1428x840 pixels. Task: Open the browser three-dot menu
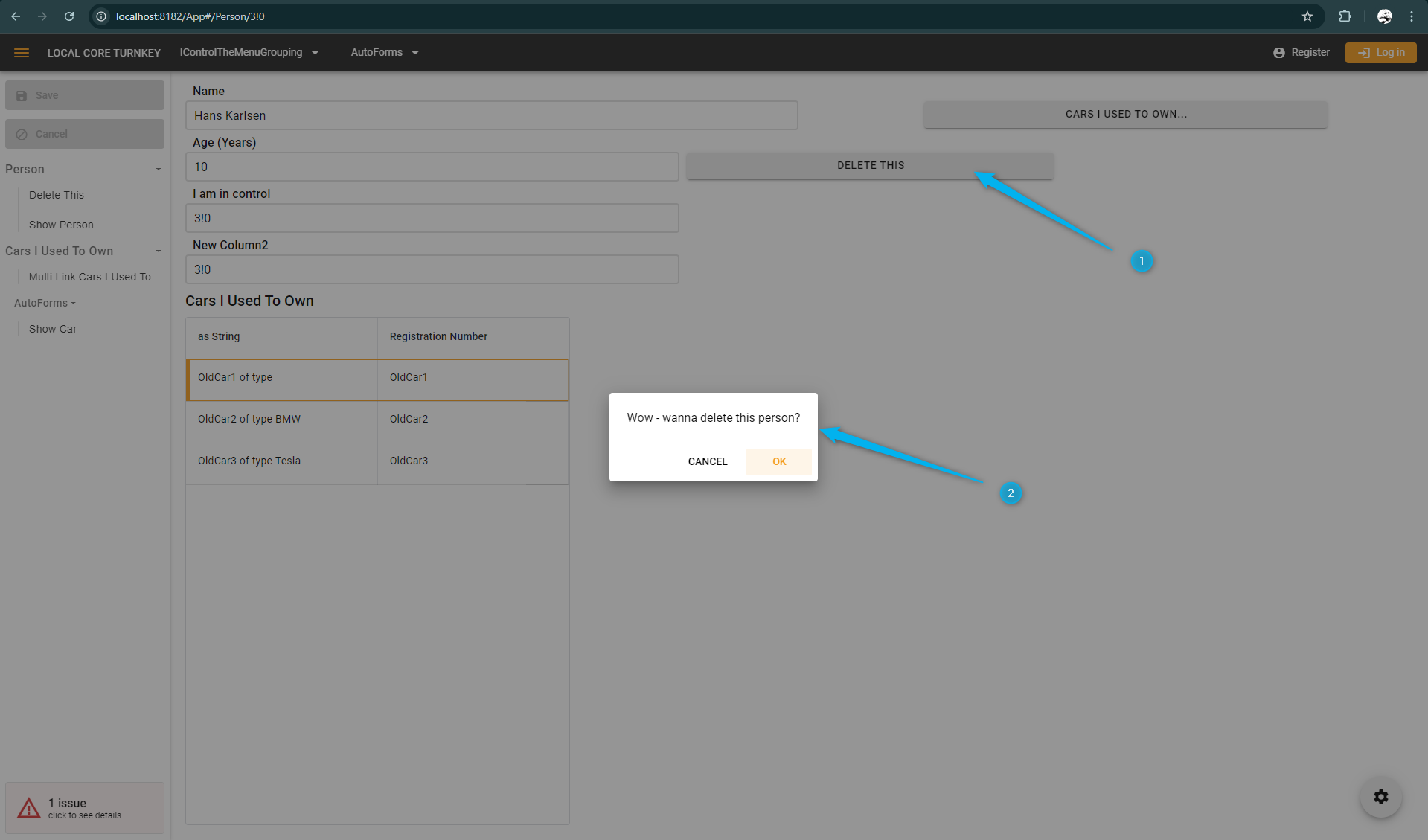point(1411,16)
